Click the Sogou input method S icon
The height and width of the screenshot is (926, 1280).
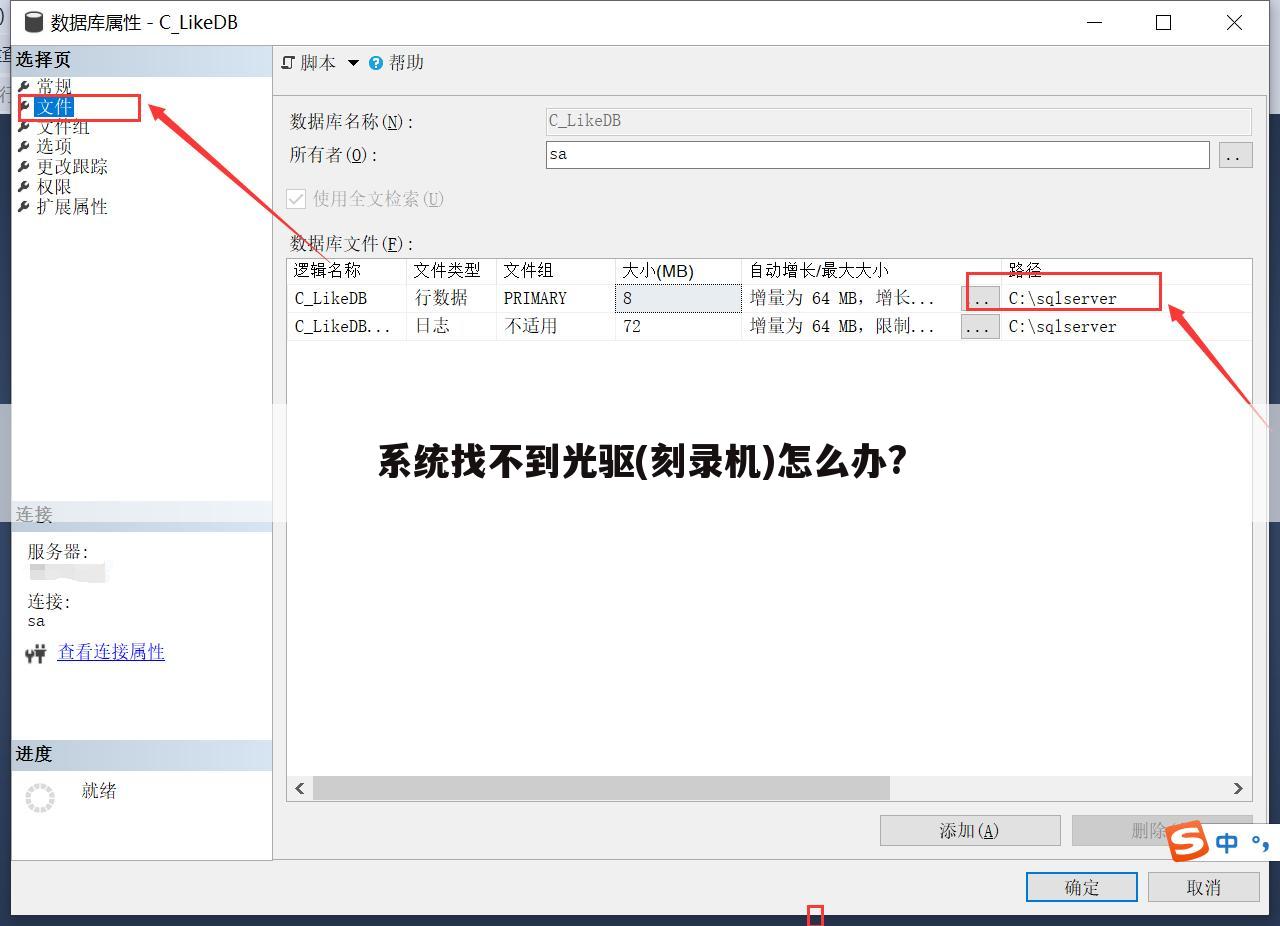pos(1188,841)
